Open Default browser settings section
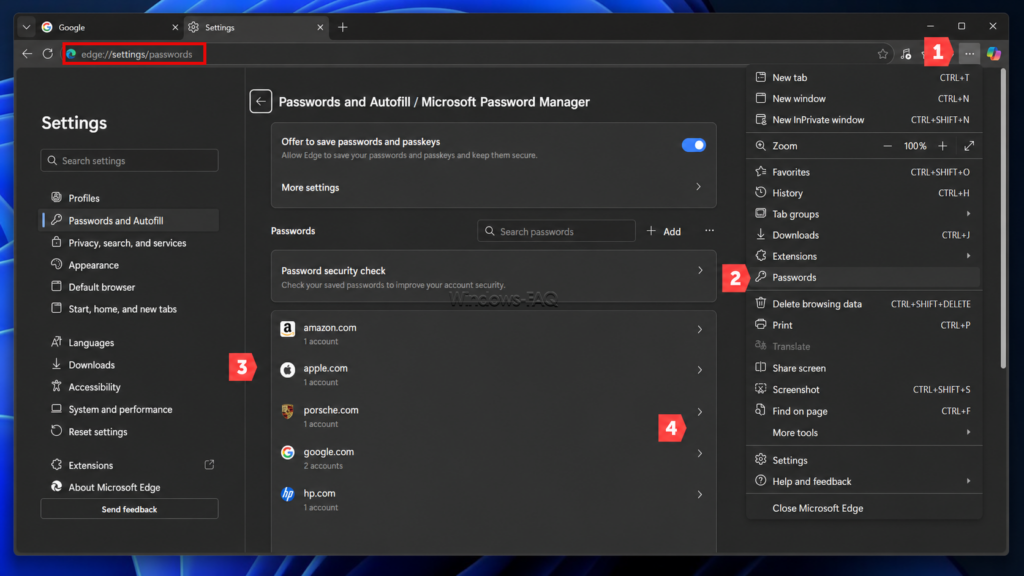This screenshot has width=1024, height=576. 129,287
